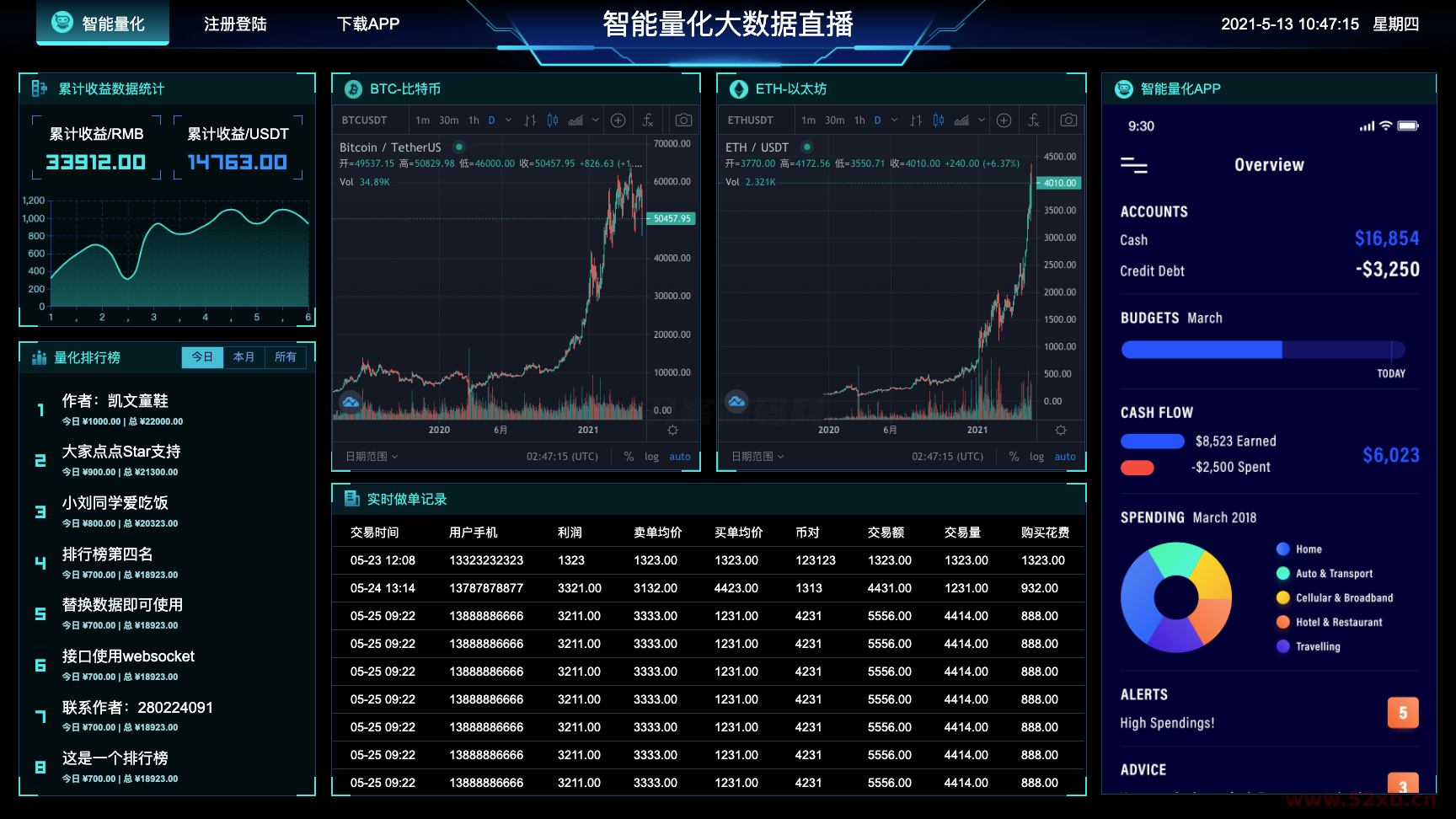Open the 日期范围 dropdown under BTC chart
1456x819 pixels.
tap(369, 456)
